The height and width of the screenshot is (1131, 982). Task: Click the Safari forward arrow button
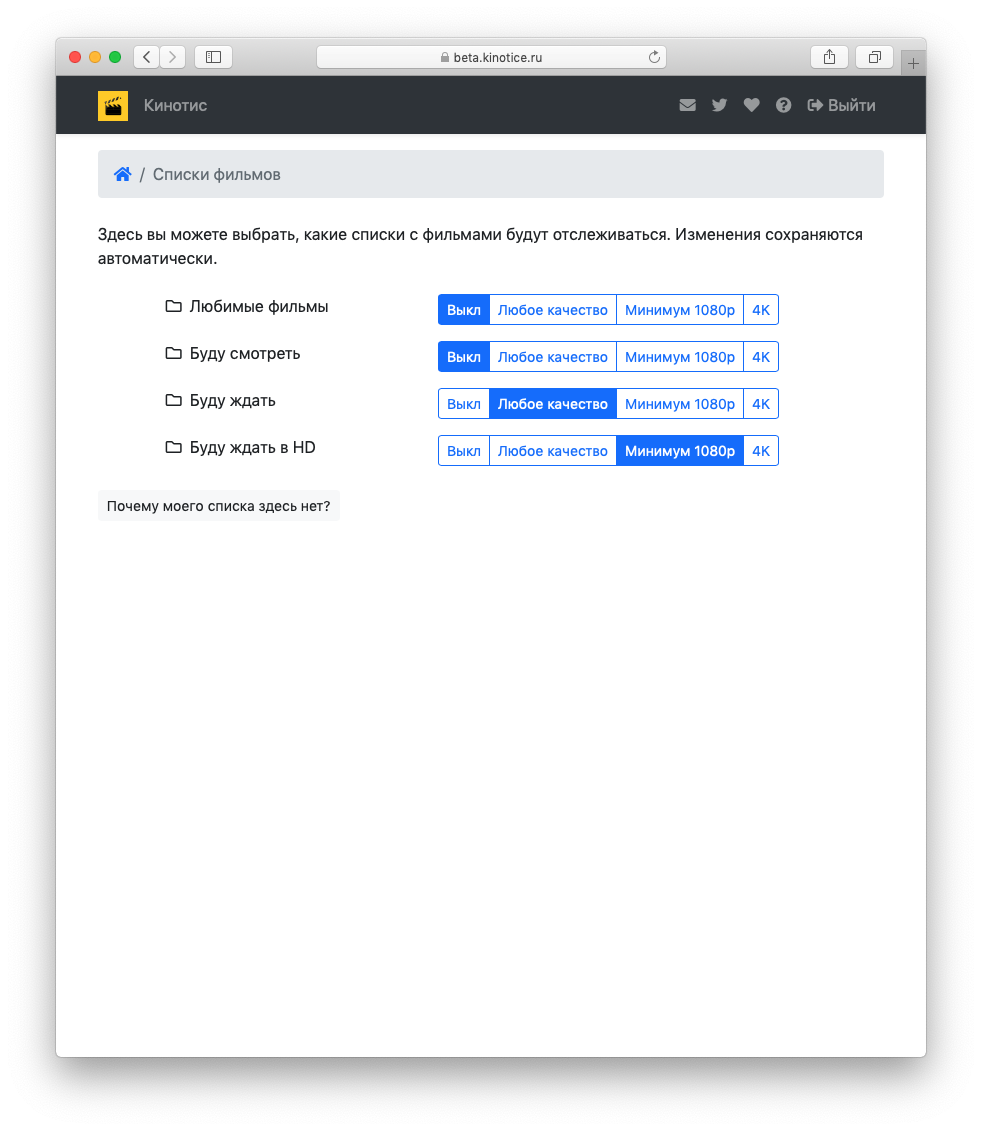(x=172, y=57)
